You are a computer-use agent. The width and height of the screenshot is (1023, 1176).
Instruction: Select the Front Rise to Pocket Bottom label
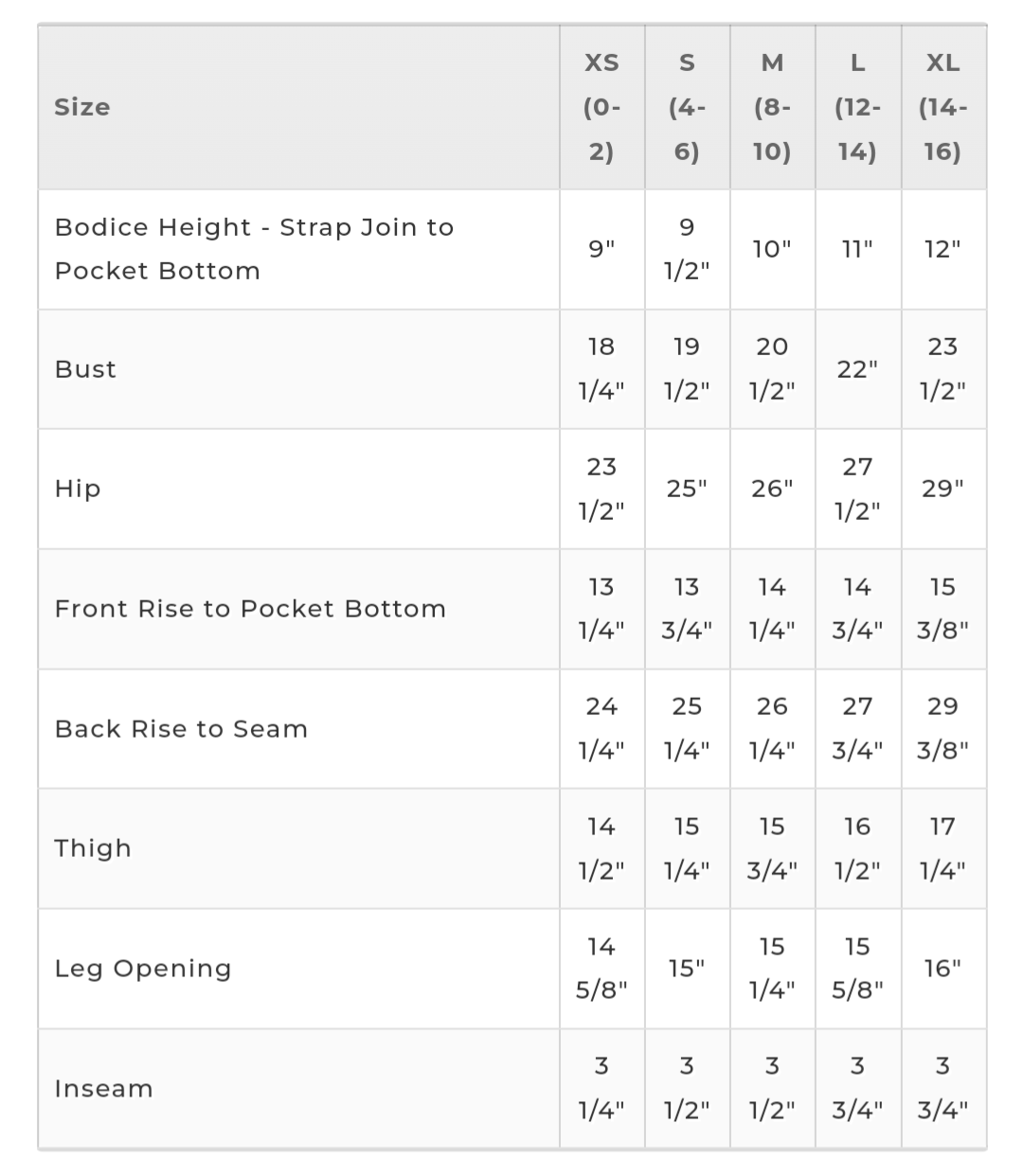(250, 609)
